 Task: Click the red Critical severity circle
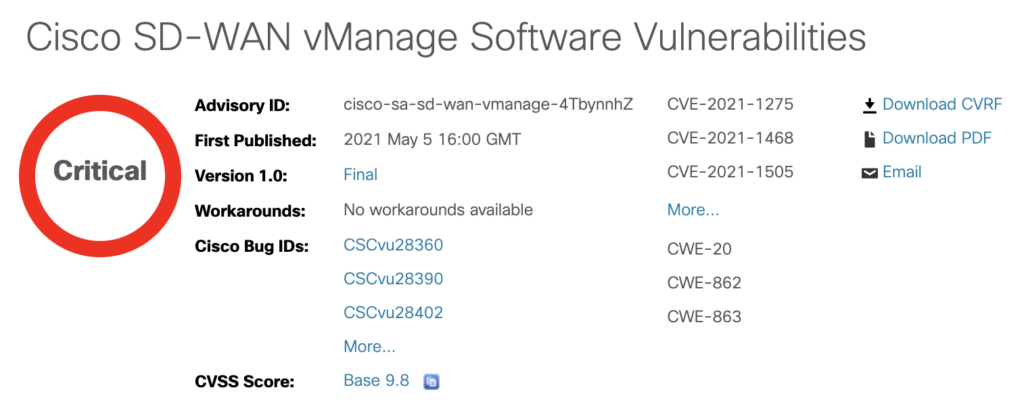coord(100,171)
